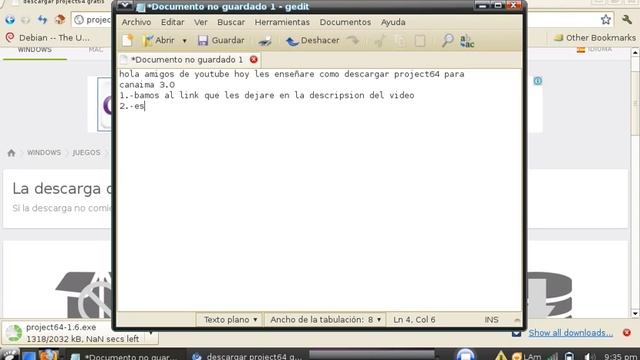
Task: Open the Herramientas menu
Action: 282,22
